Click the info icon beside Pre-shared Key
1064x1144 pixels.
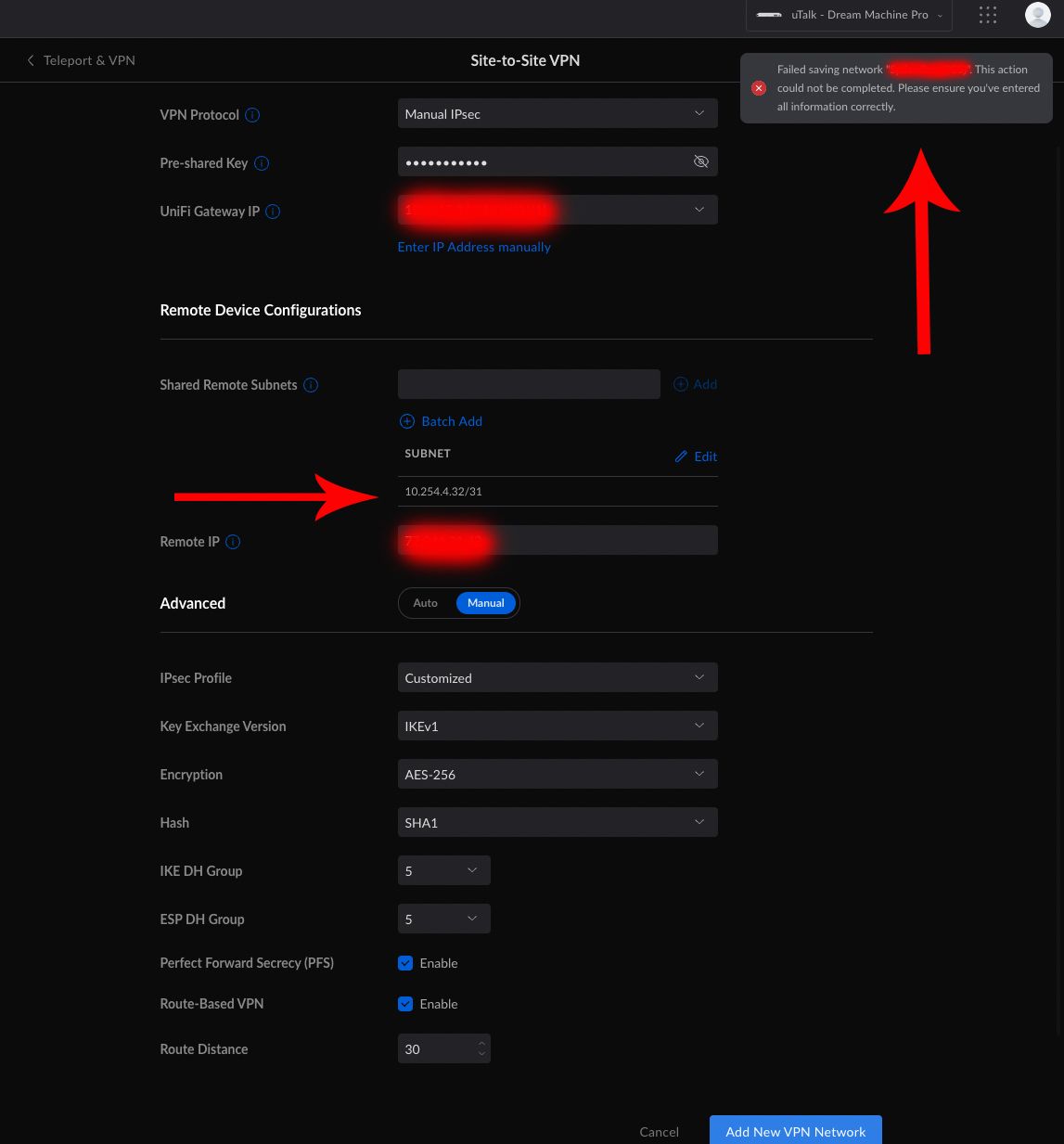coord(262,163)
